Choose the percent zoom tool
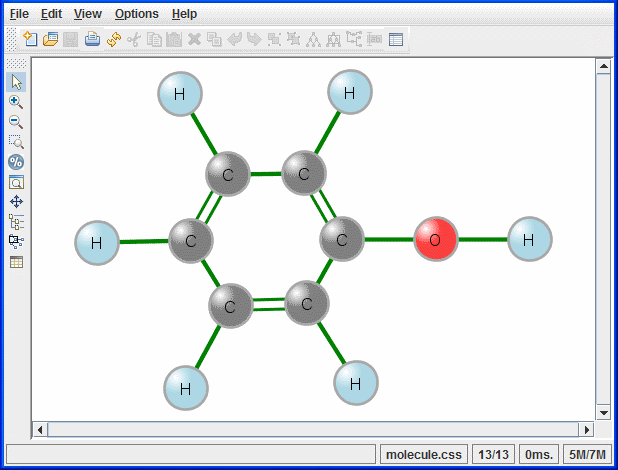Viewport: 618px width, 470px height. [16, 162]
